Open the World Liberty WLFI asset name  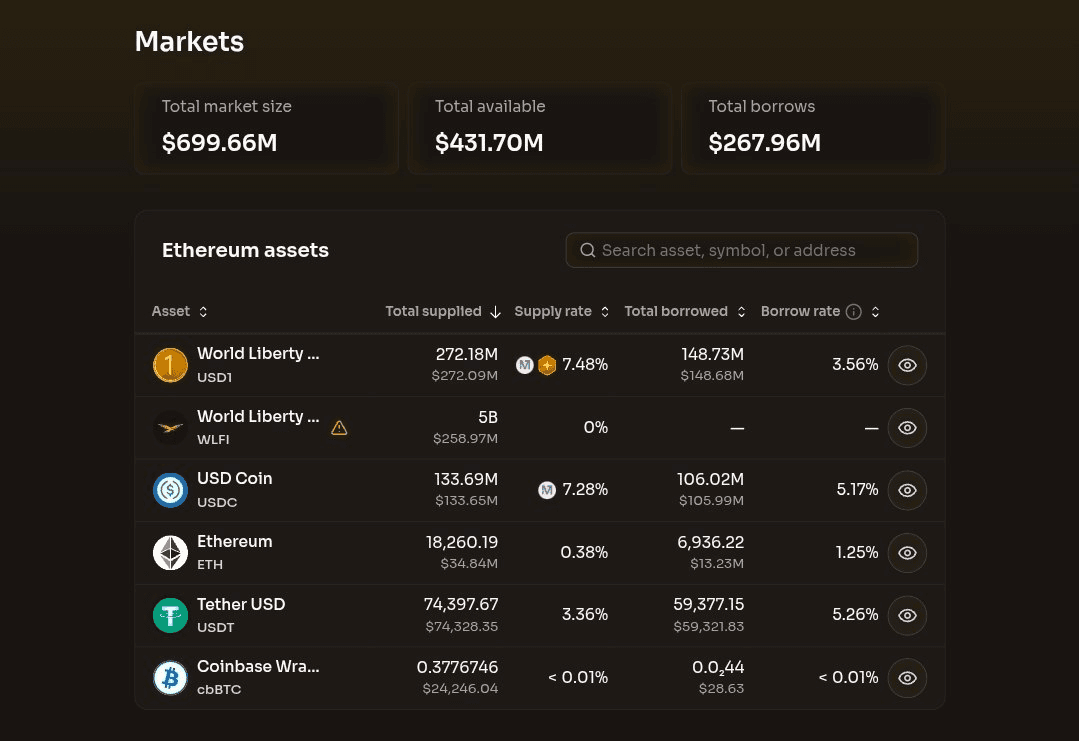tap(258, 416)
